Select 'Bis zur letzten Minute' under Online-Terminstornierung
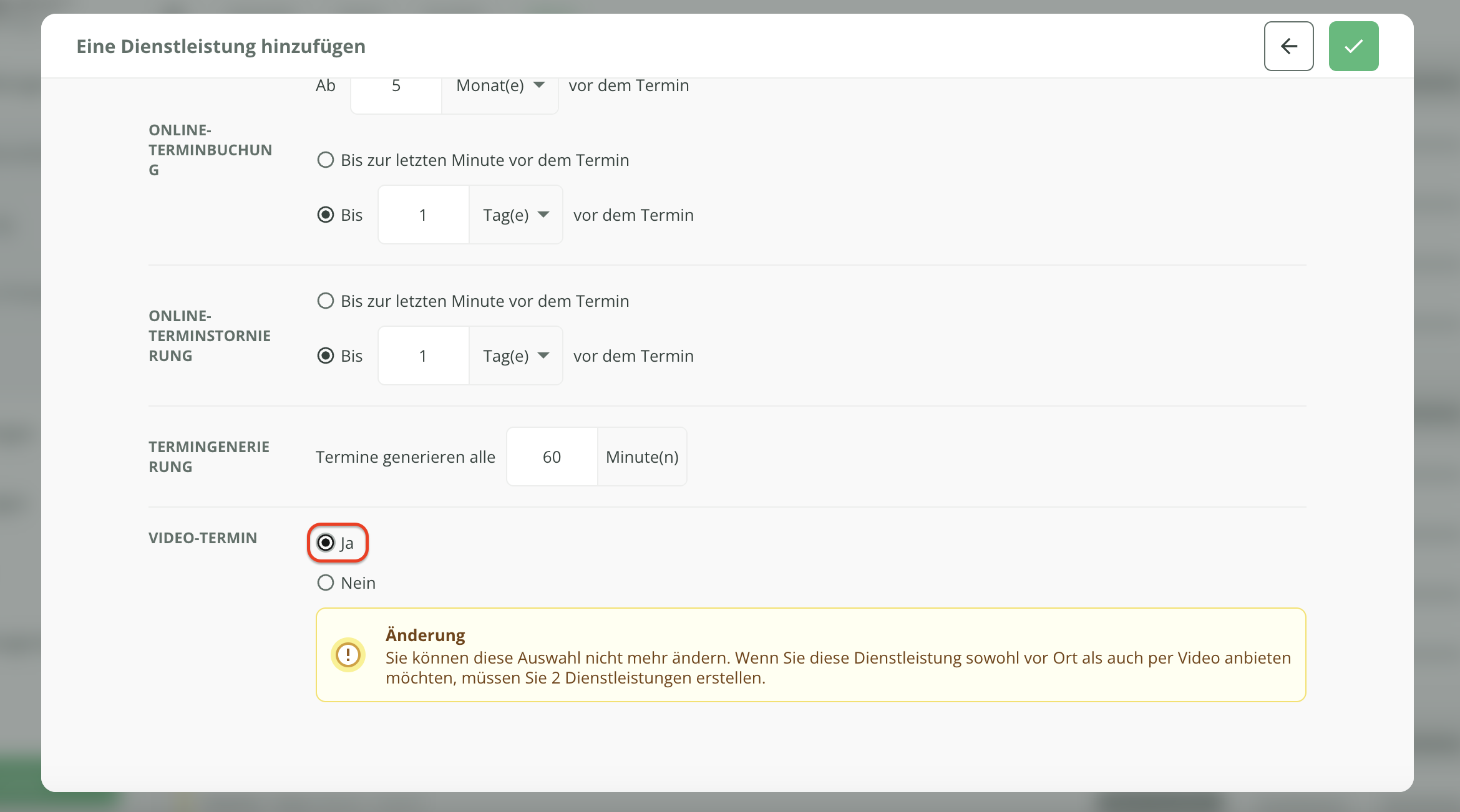The width and height of the screenshot is (1460, 812). point(326,301)
